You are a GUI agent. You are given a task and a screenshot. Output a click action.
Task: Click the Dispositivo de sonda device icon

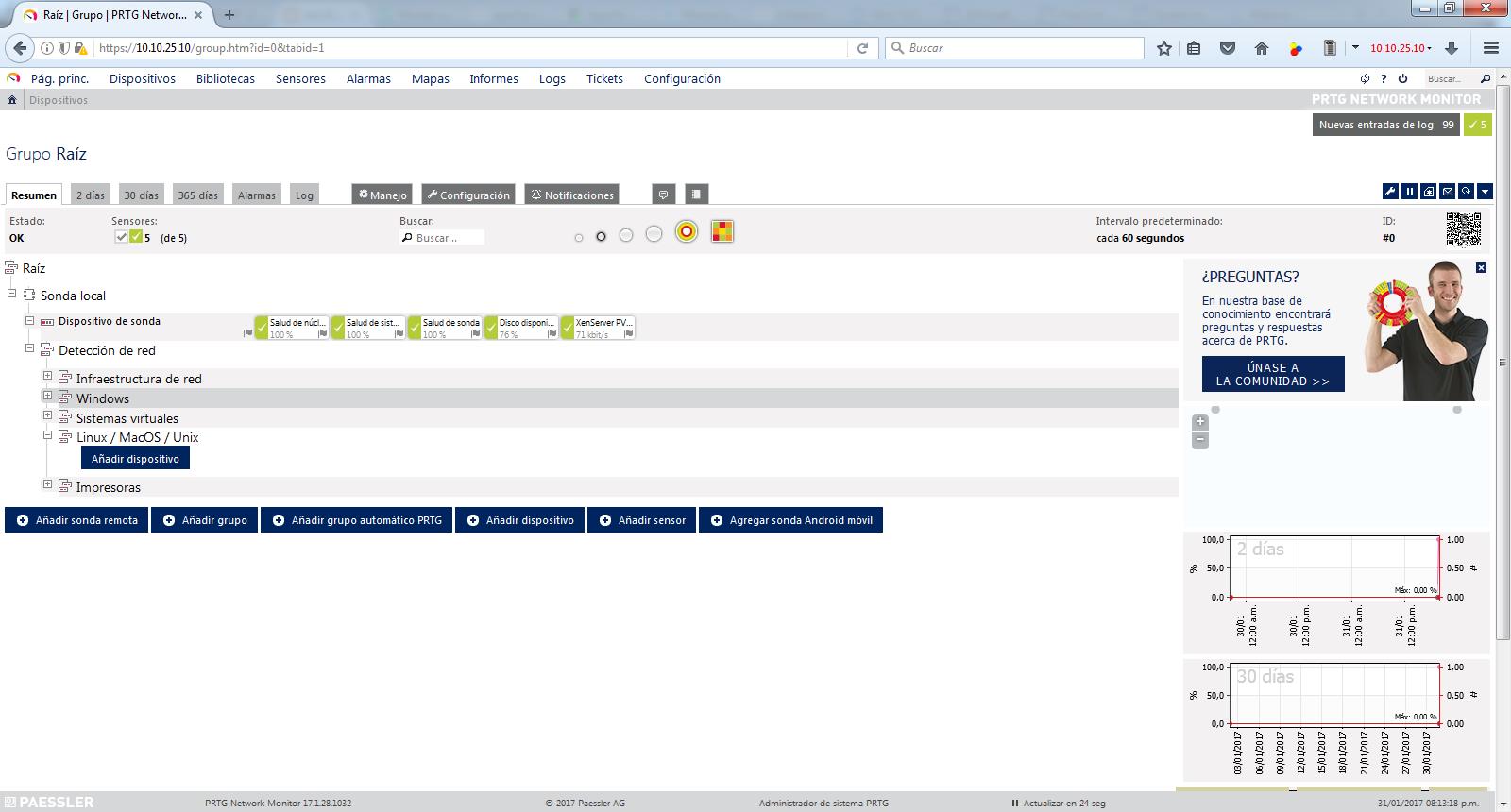click(47, 322)
